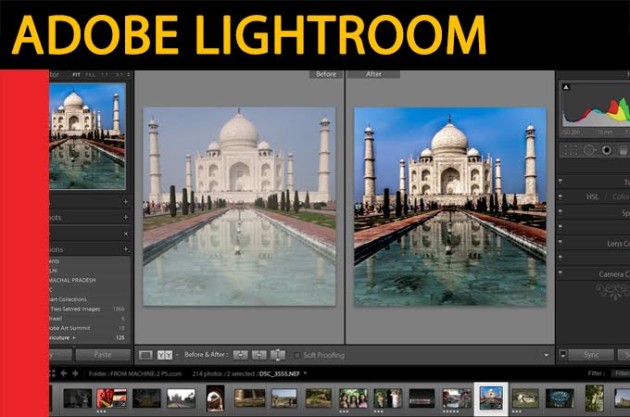Click the swap before and after settings icon
Screen dimensions: 630x417
click(278, 355)
